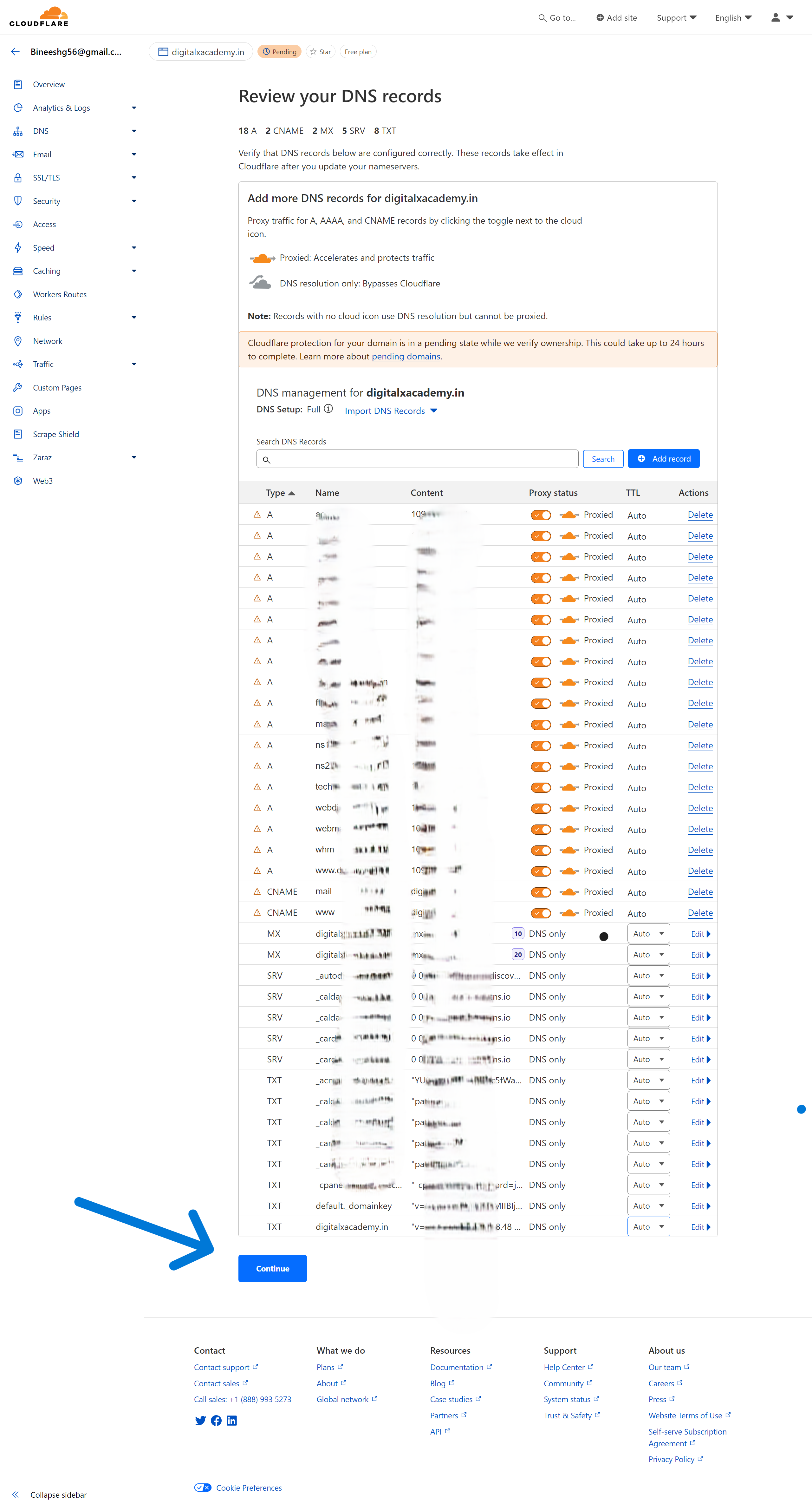Open the Support dropdown menu
812x1511 pixels.
pos(677,17)
